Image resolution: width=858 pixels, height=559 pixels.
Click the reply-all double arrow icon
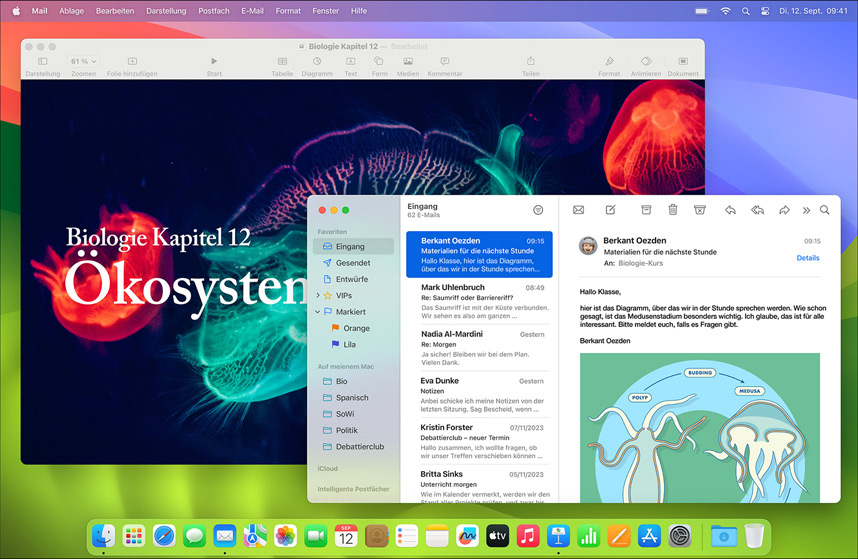757,210
